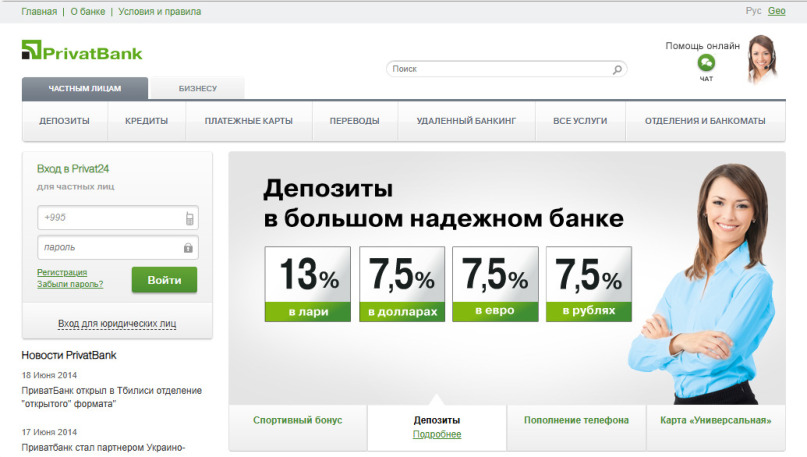The width and height of the screenshot is (807, 457).
Task: Click the search magnifier icon
Action: pos(617,69)
